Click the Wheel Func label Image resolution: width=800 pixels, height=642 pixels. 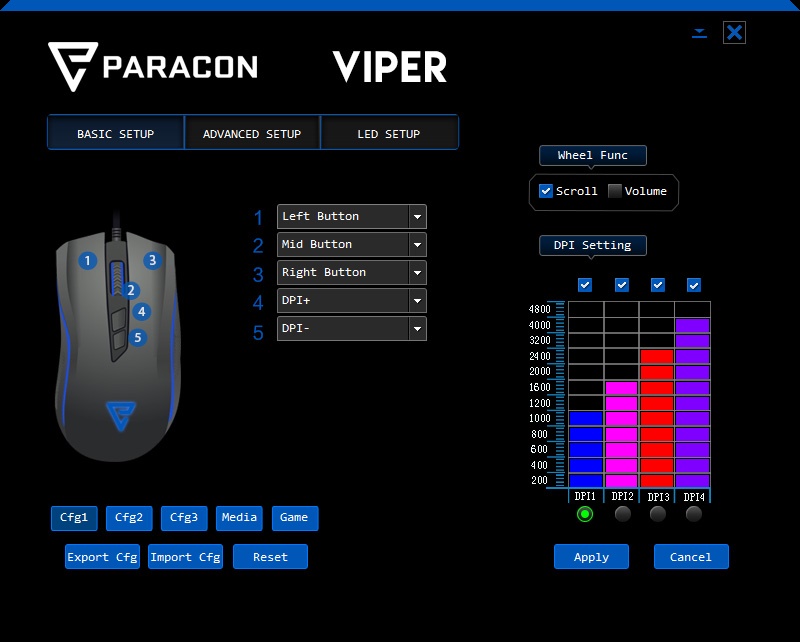pyautogui.click(x=593, y=155)
